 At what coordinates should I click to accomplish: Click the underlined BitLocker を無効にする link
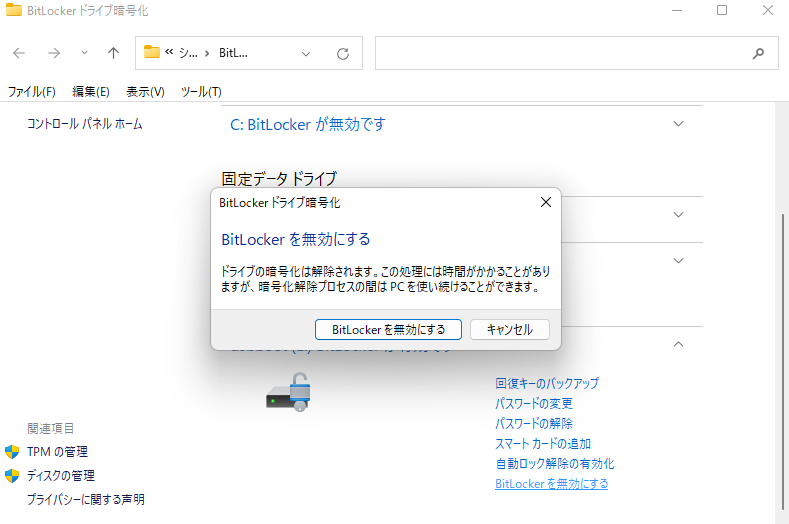[x=551, y=484]
